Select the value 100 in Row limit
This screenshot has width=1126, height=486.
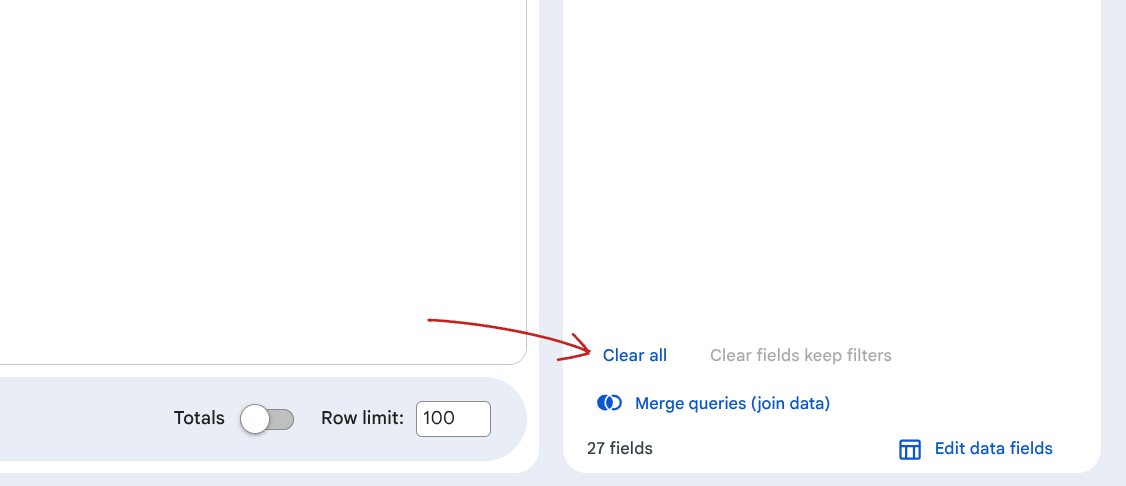(x=439, y=418)
